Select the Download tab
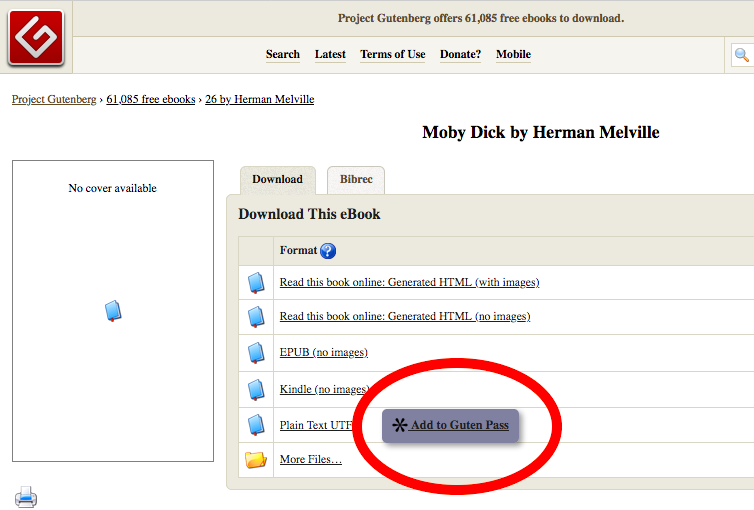This screenshot has width=754, height=510. point(278,180)
